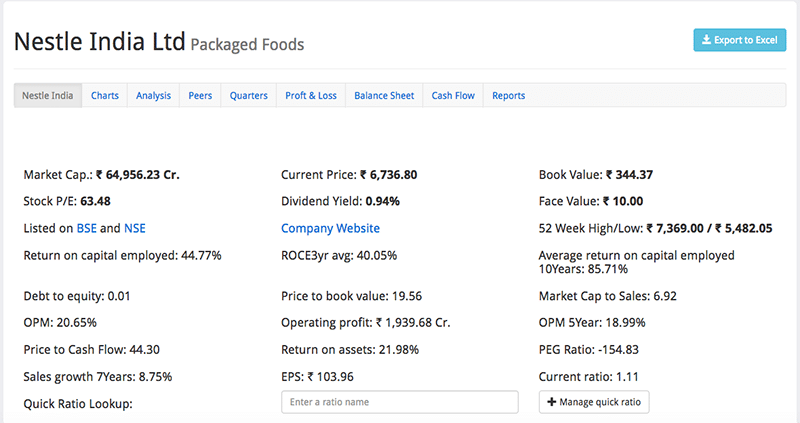
Task: Click Operating profit: 1,939.68 Cr.
Action: (366, 322)
